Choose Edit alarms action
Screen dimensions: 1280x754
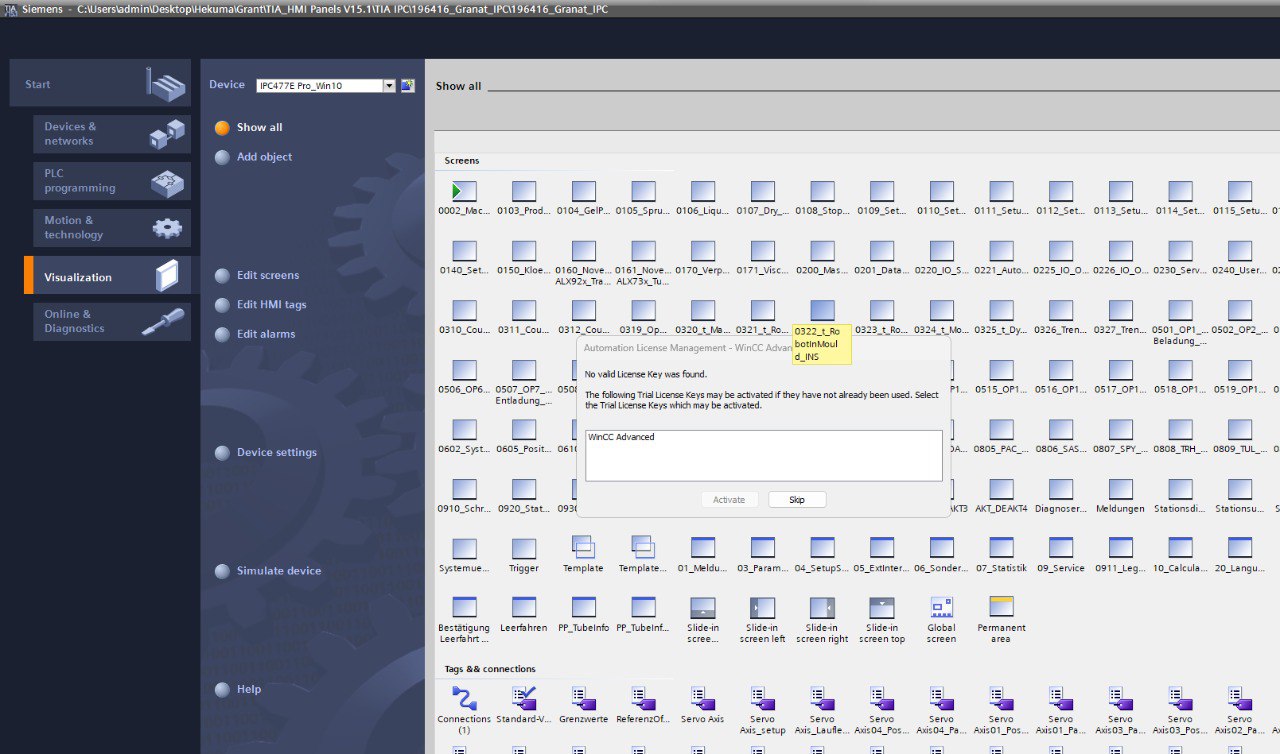click(x=266, y=334)
